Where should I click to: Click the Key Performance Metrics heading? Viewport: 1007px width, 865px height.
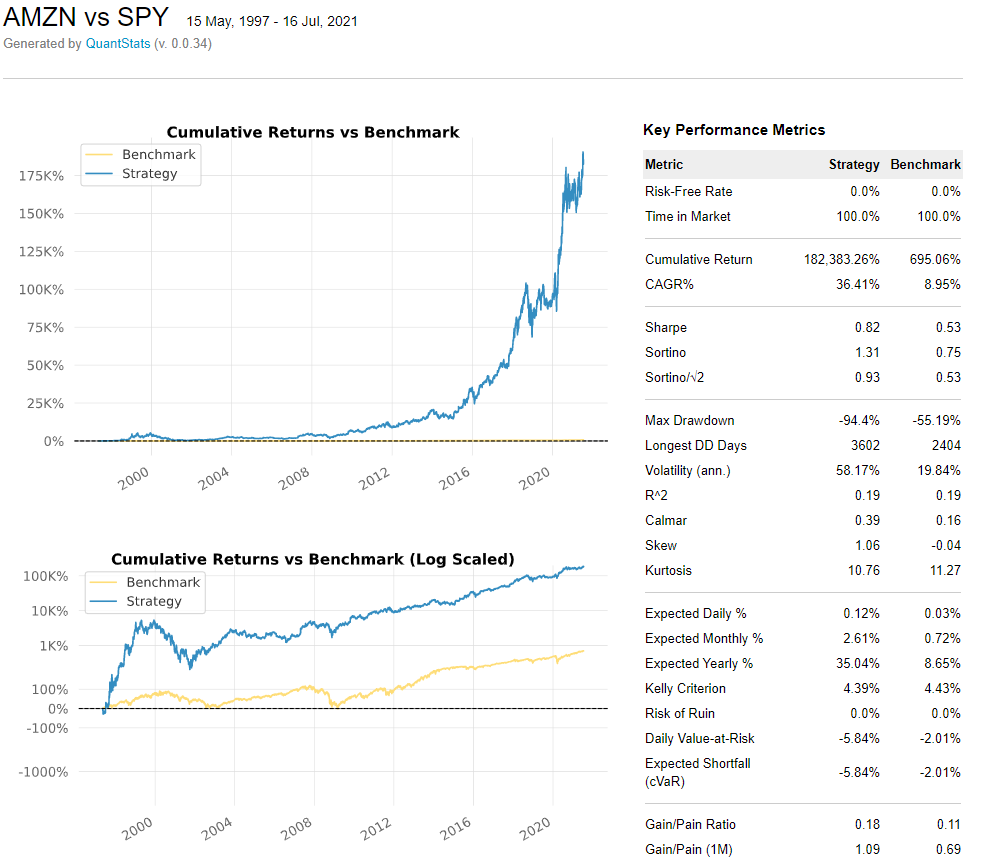tap(734, 130)
